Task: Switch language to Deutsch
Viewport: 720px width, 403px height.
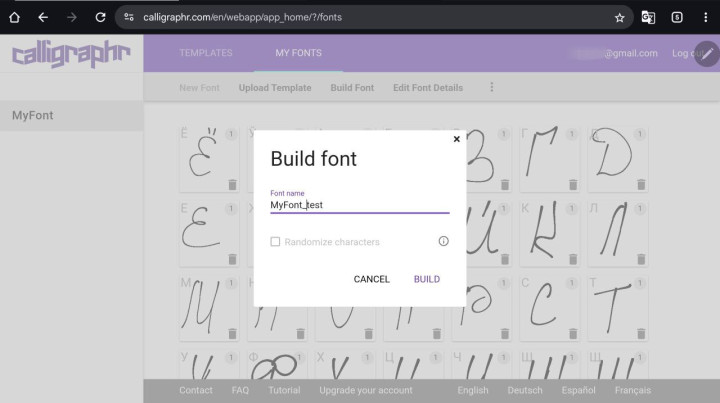Action: click(x=525, y=390)
